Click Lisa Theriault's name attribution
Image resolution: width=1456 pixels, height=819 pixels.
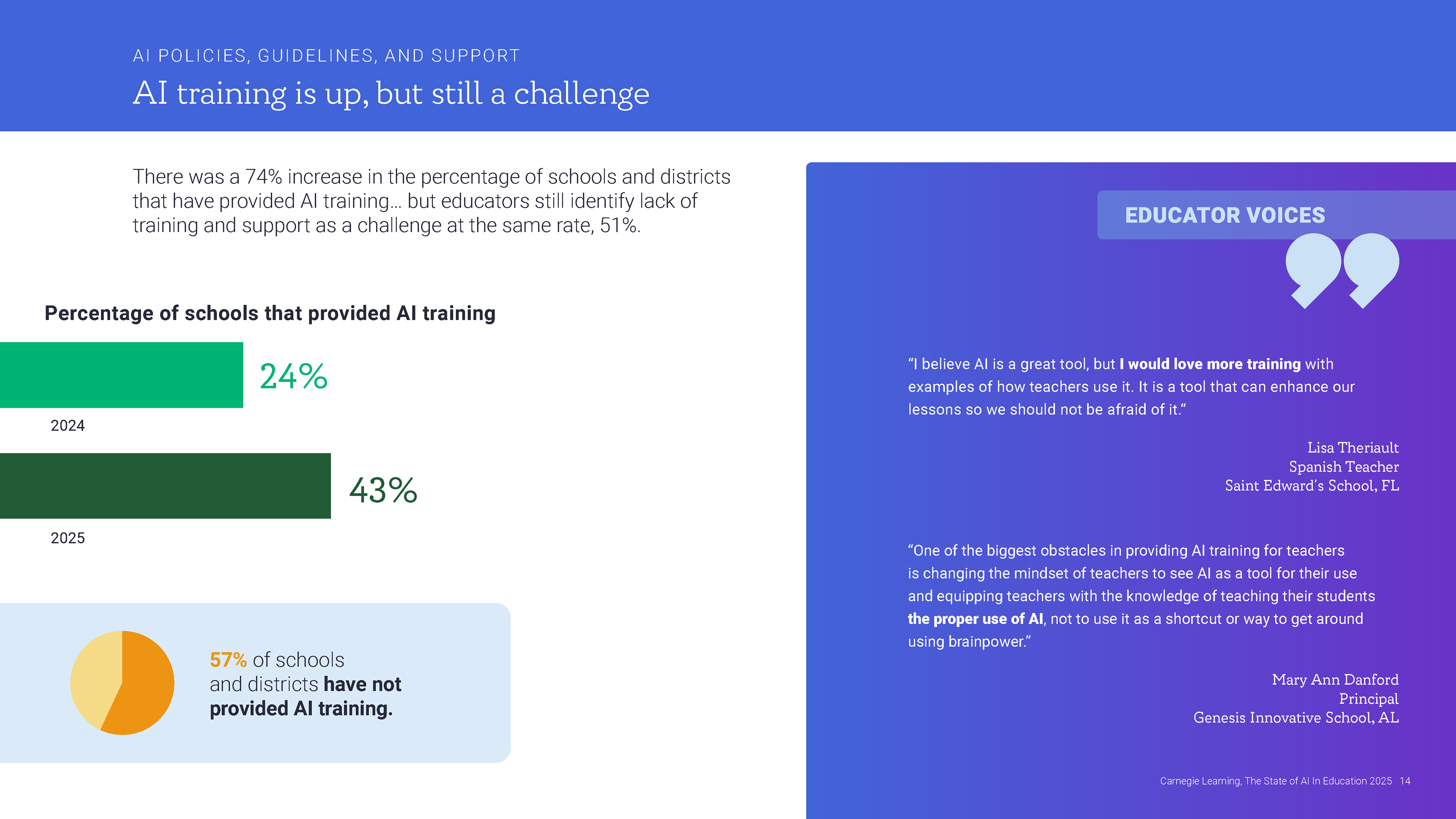[1352, 448]
